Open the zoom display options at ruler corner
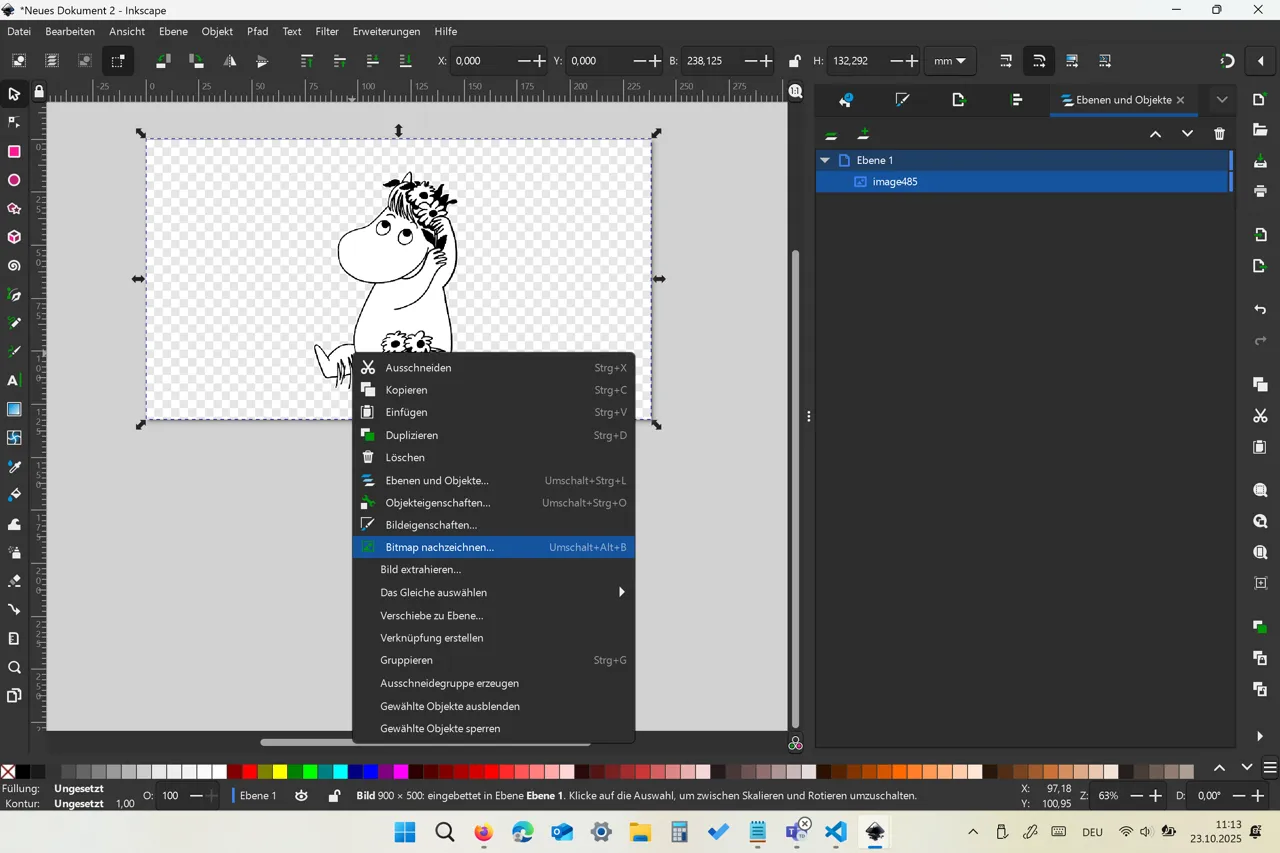1280x853 pixels. click(x=795, y=92)
